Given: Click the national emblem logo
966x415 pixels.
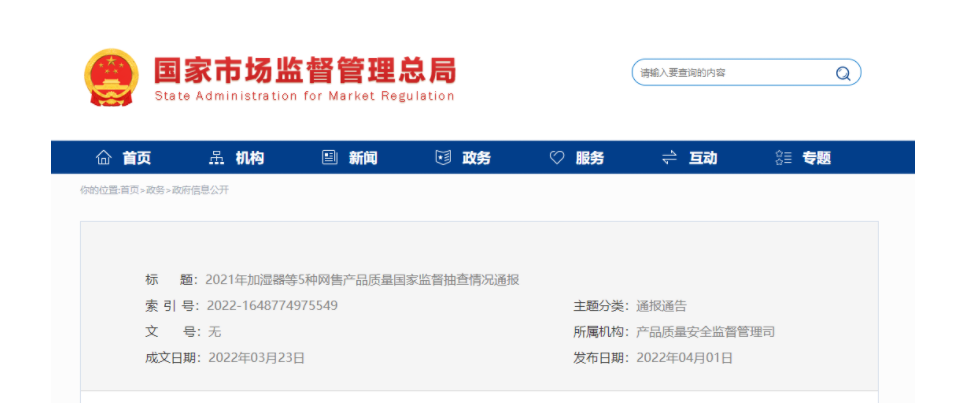Looking at the screenshot, I should coord(111,77).
